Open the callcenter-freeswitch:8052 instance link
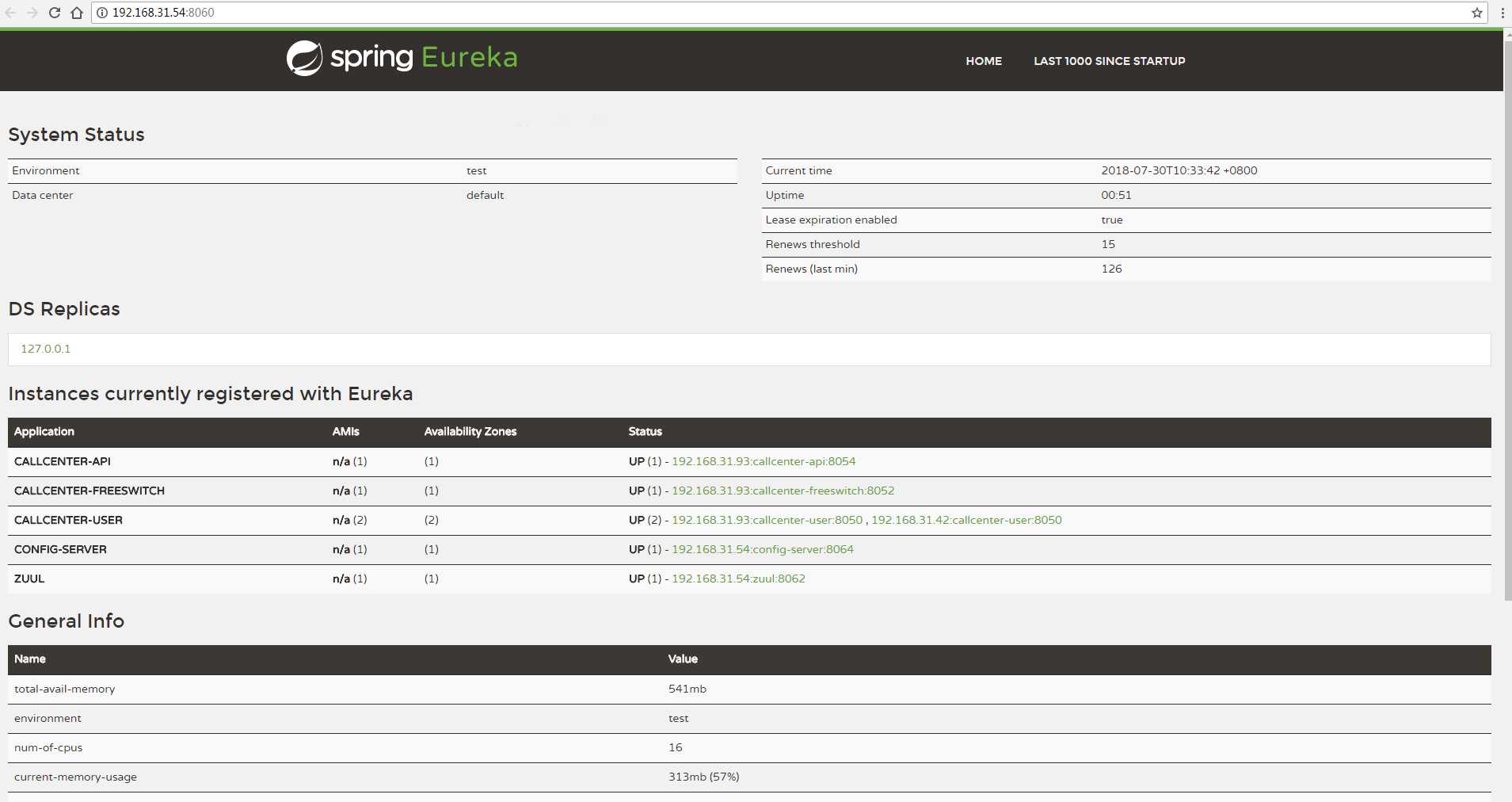This screenshot has width=1512, height=802. (x=783, y=491)
